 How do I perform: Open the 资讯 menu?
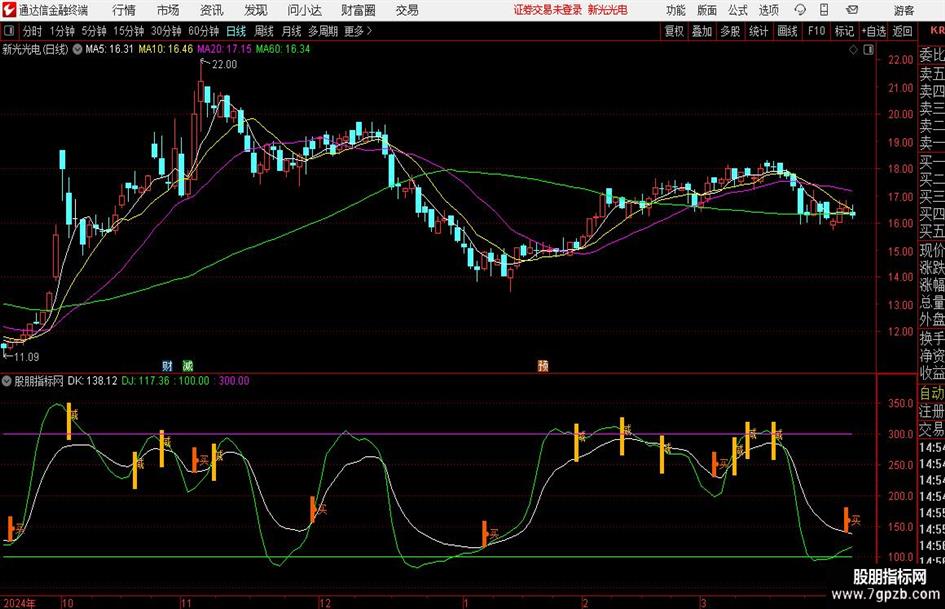click(x=212, y=10)
